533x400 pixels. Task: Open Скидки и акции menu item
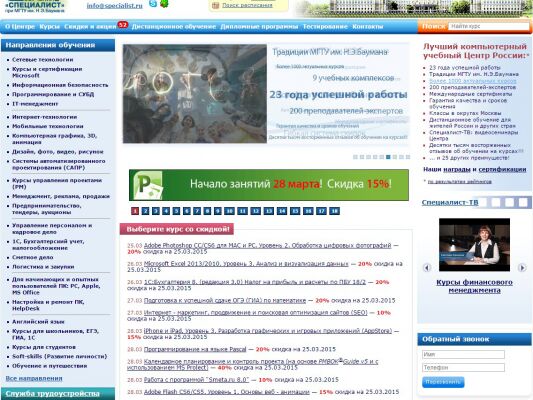click(x=90, y=27)
